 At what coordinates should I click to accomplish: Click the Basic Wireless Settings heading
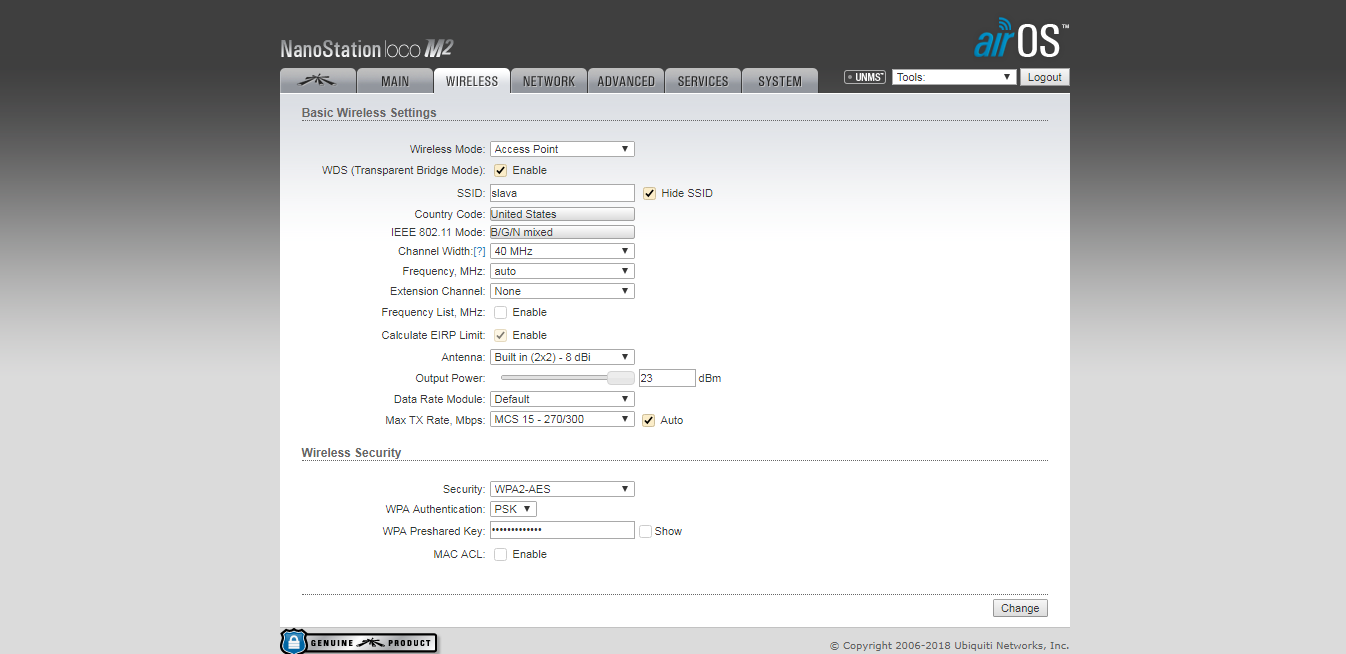tap(369, 113)
